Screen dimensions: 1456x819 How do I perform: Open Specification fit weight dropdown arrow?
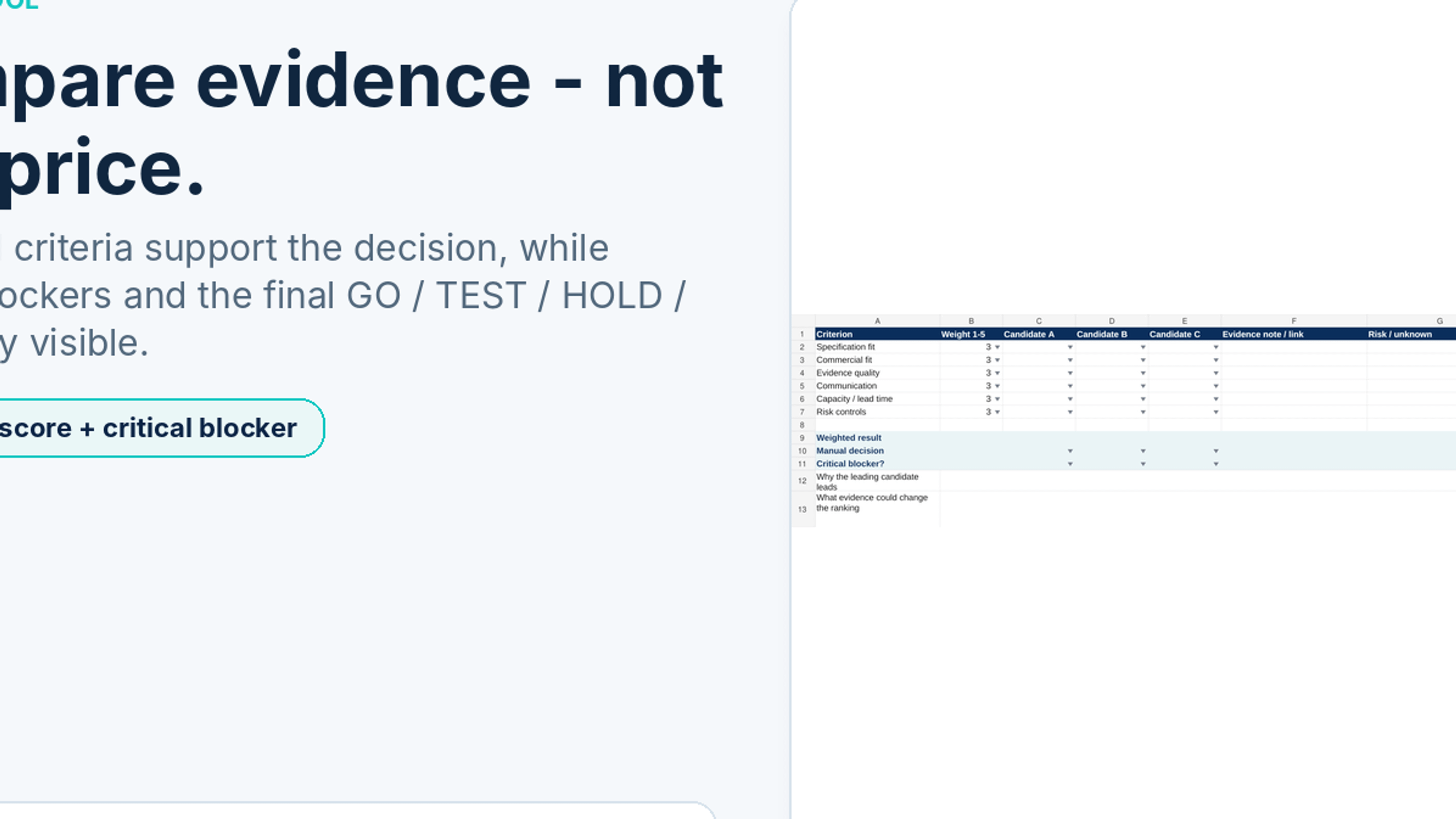tap(997, 347)
